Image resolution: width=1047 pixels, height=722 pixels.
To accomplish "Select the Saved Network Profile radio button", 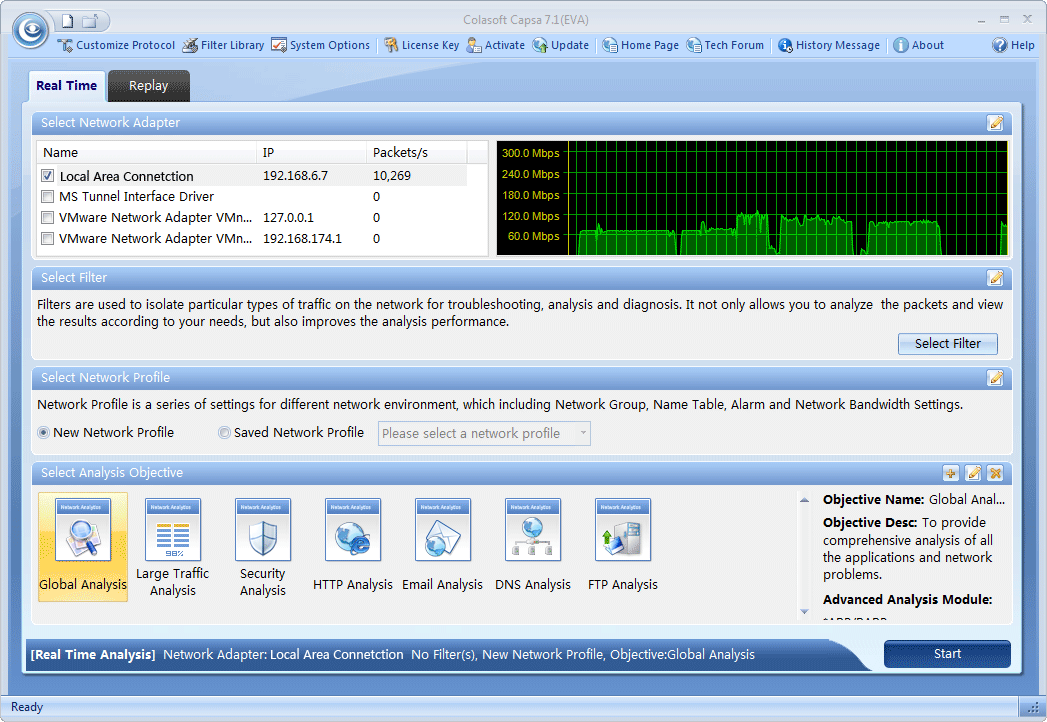I will pos(224,433).
